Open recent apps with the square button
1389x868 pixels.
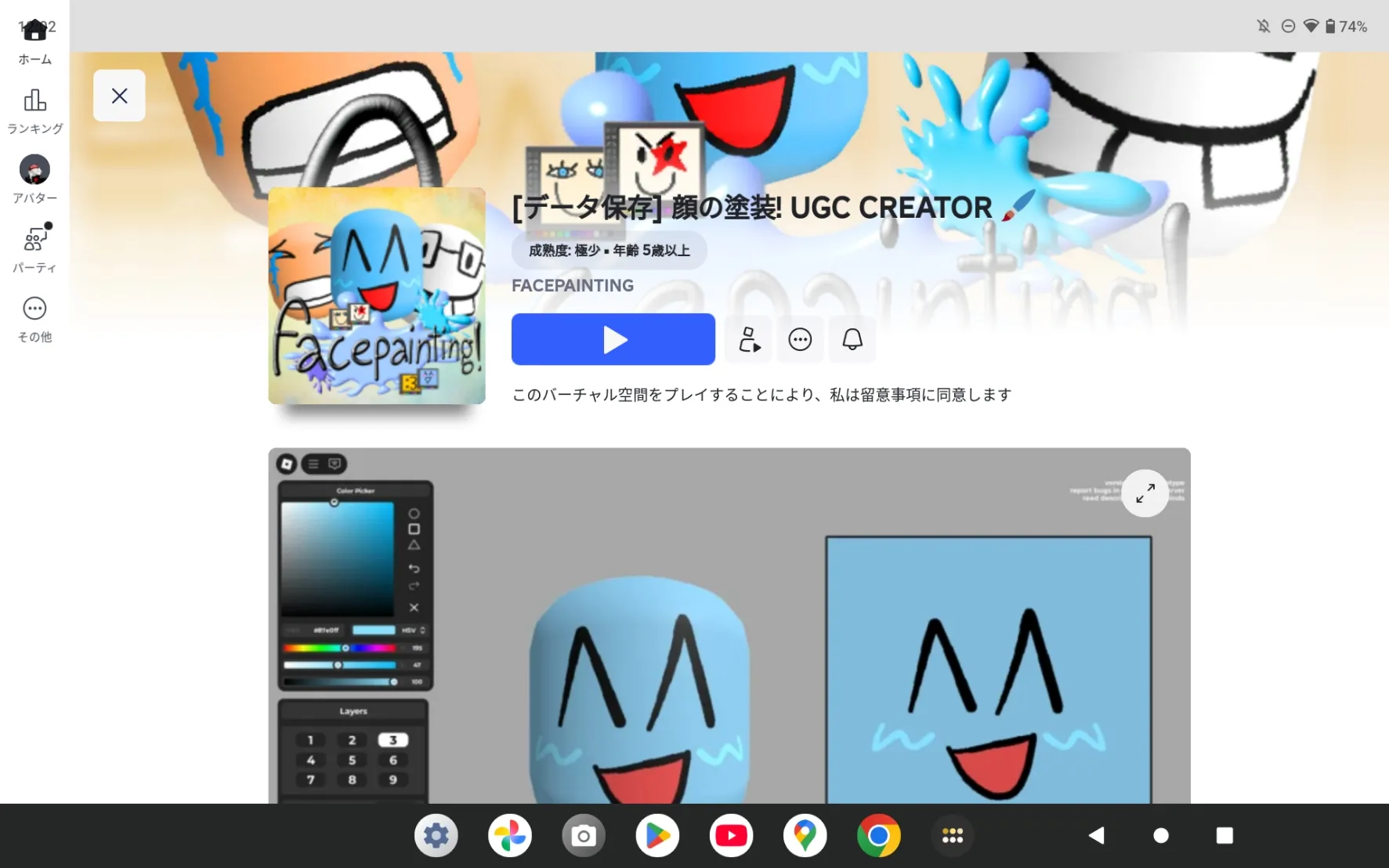point(1224,836)
